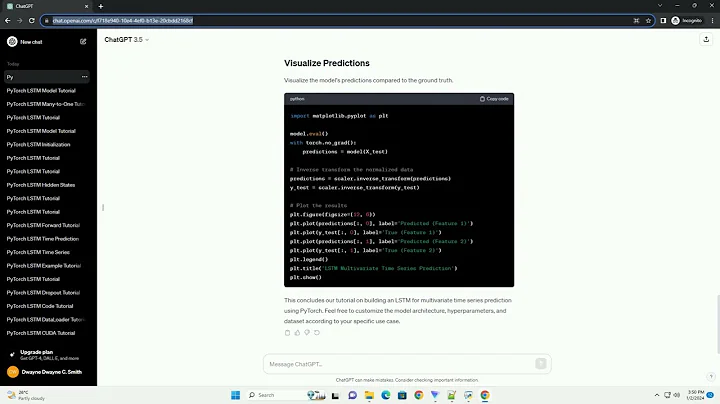Open the Dwayne C. Smith account menu
Screen dimensions: 720x404
[x=46, y=372]
